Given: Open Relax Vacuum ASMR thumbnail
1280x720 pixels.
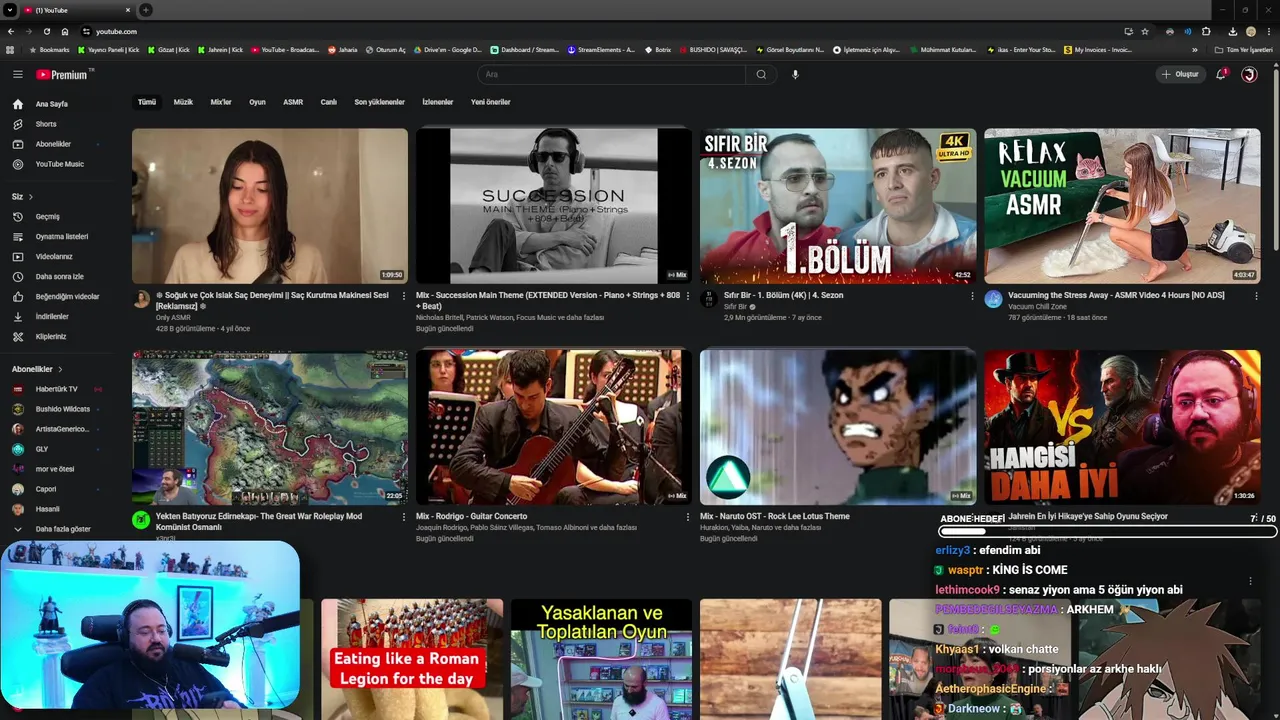Looking at the screenshot, I should (x=1122, y=206).
